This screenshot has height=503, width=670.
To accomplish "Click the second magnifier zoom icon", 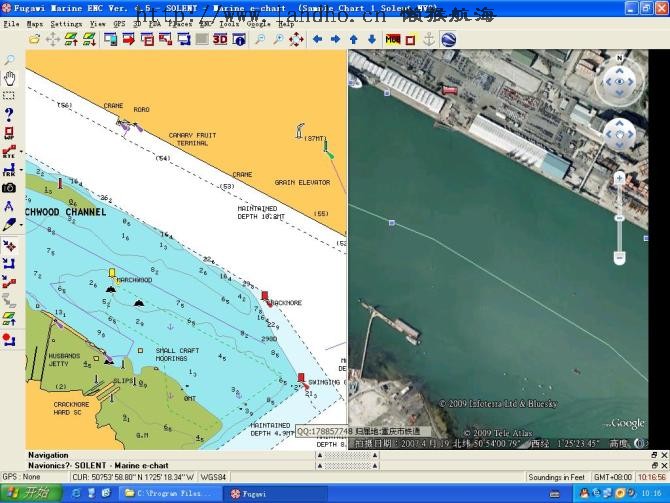I will coord(278,40).
